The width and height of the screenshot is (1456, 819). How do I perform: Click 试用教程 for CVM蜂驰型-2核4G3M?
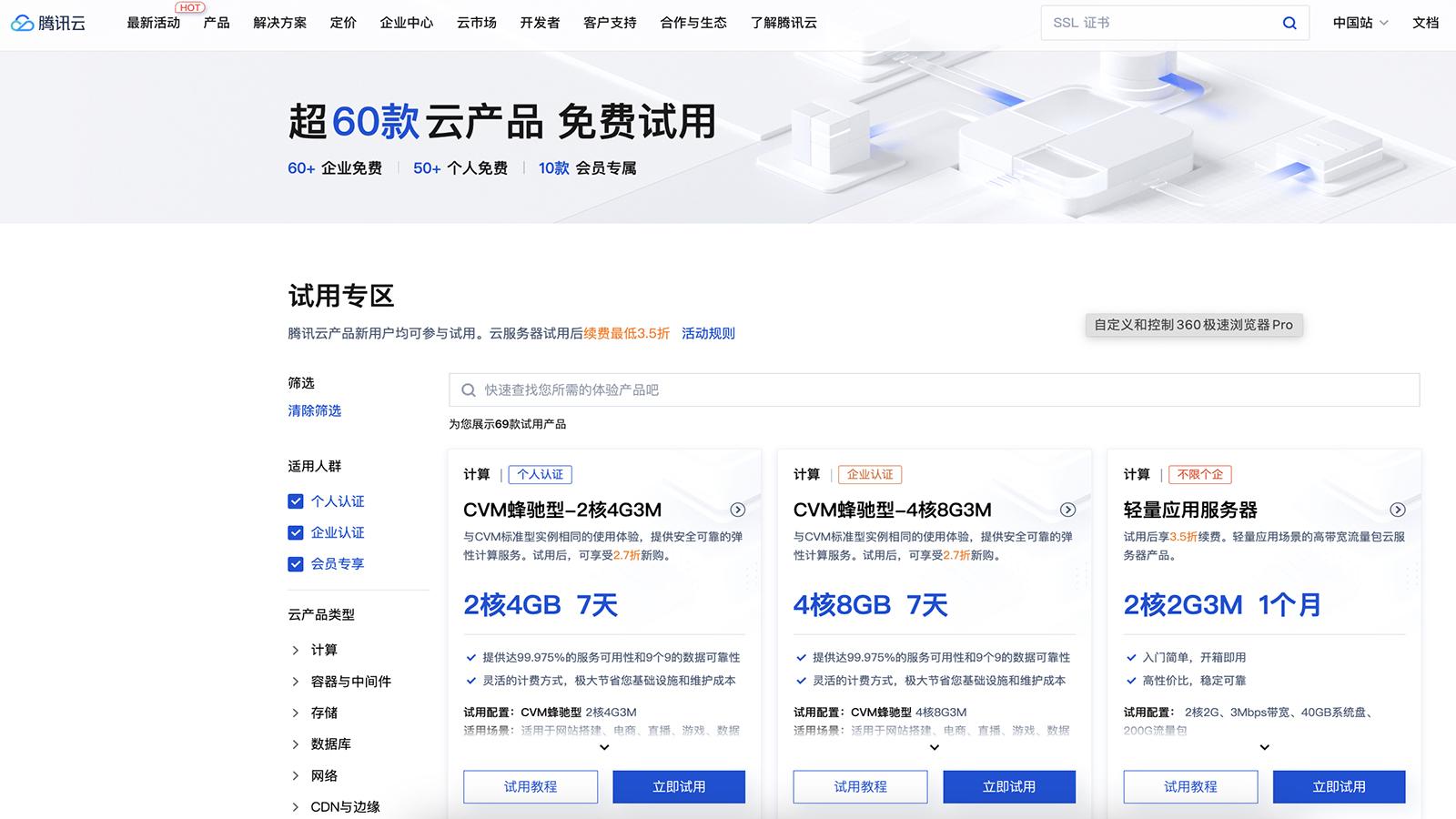coord(531,787)
